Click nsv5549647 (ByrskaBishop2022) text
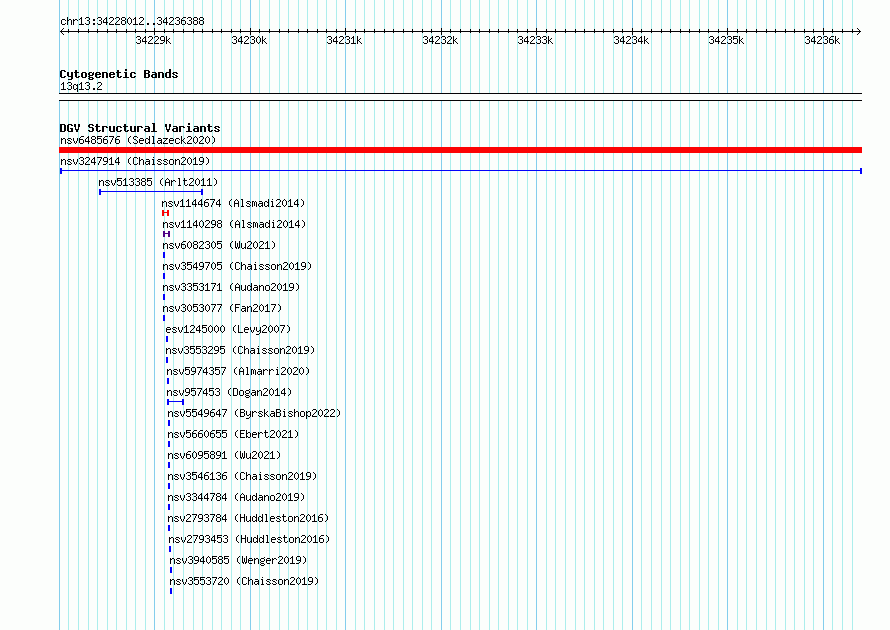Image resolution: width=890 pixels, height=630 pixels. pyautogui.click(x=254, y=413)
